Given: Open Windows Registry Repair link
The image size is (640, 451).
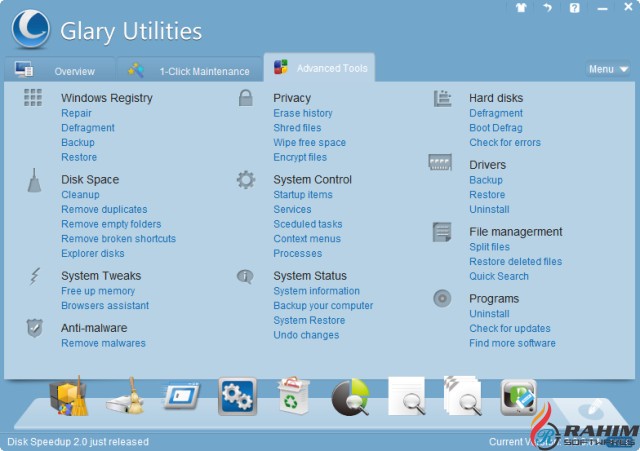Looking at the screenshot, I should coord(76,113).
